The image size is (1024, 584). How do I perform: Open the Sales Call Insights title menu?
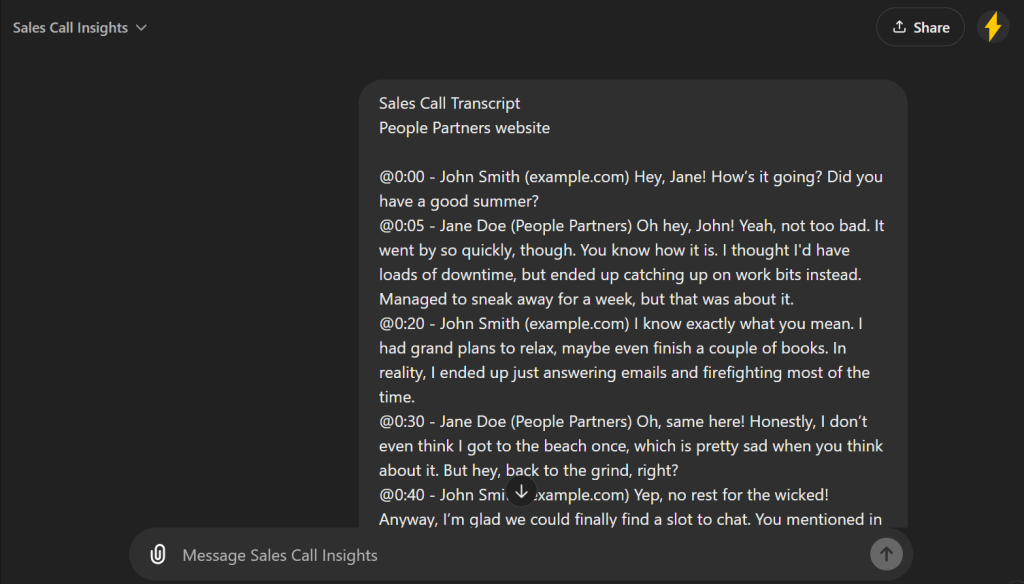[71, 28]
